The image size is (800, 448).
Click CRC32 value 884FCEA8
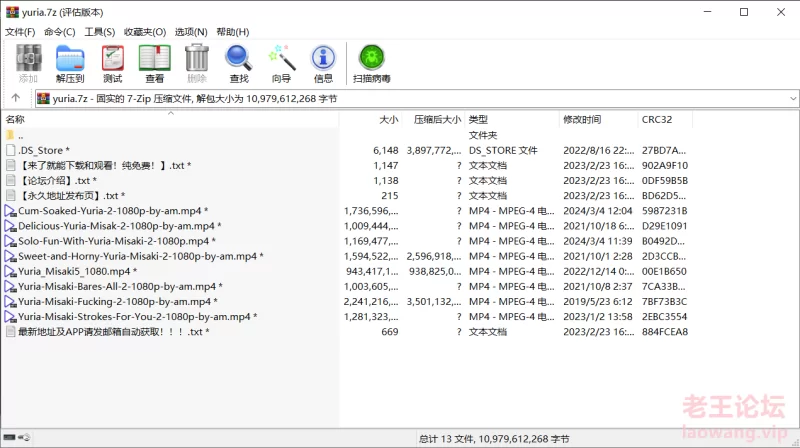click(x=665, y=332)
